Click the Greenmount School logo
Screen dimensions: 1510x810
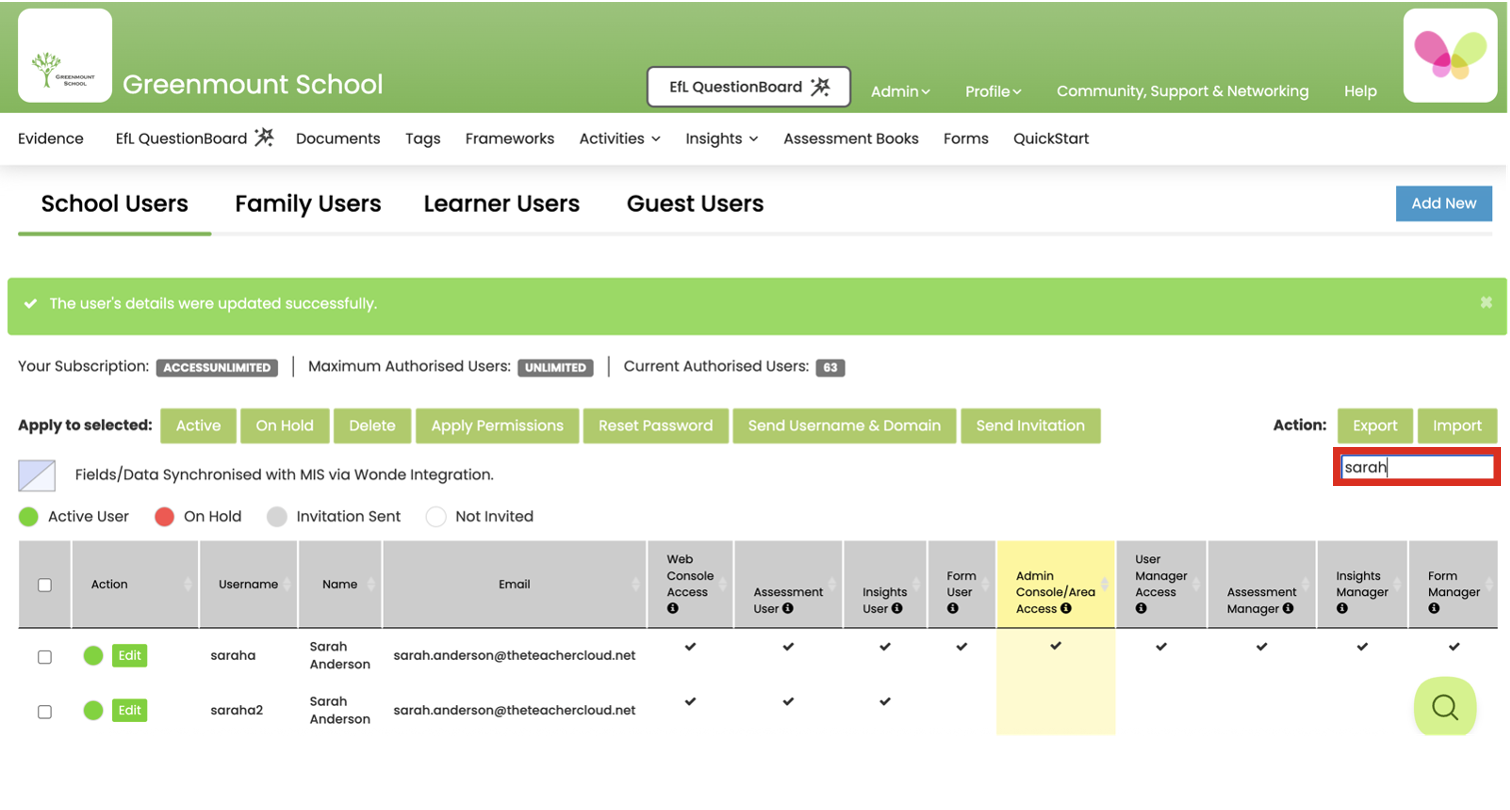pyautogui.click(x=64, y=55)
